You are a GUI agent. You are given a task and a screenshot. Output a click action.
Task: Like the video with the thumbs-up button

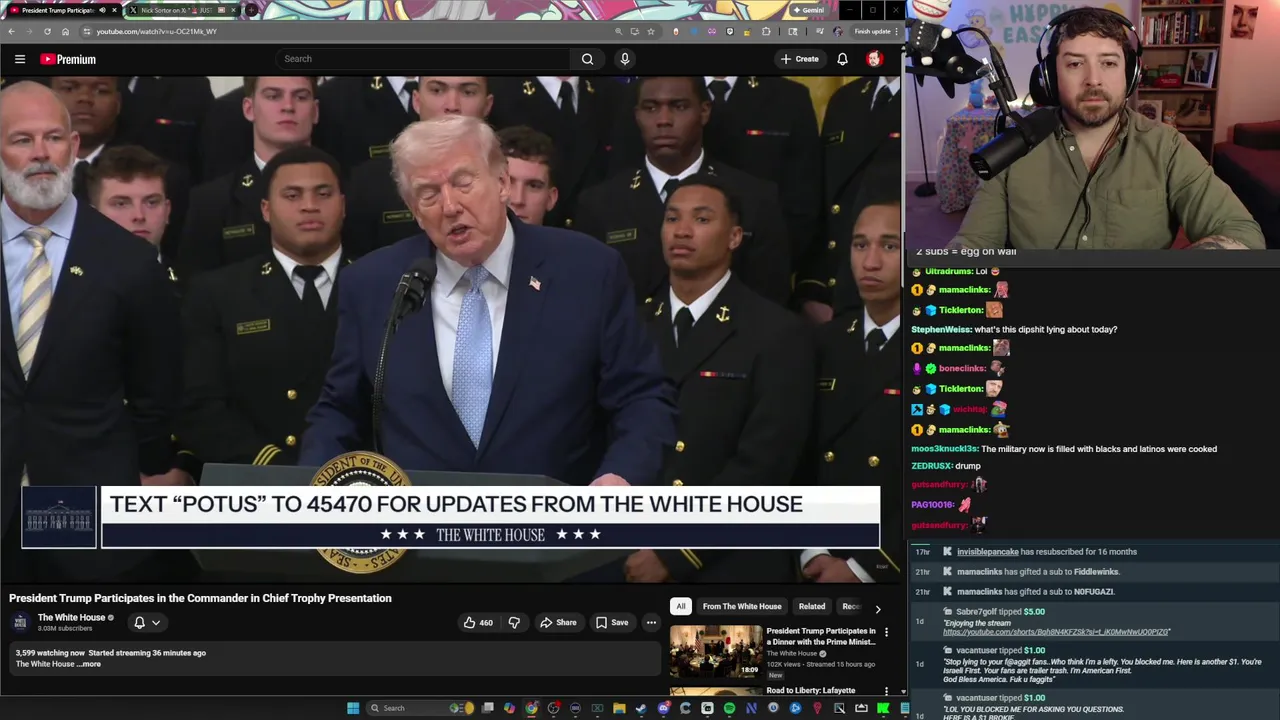[478, 622]
